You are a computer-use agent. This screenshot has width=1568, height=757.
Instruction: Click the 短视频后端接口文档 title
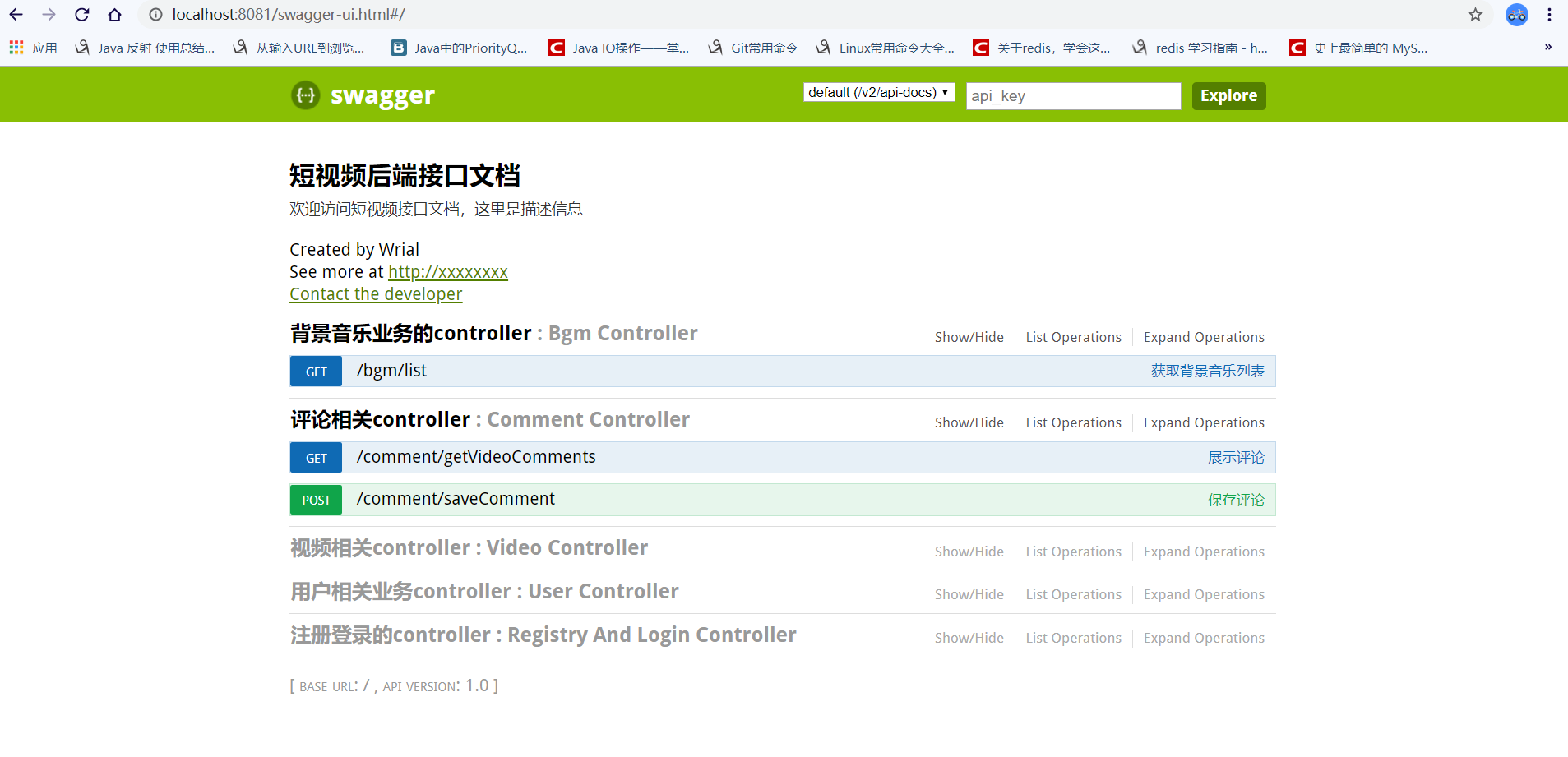pos(405,175)
